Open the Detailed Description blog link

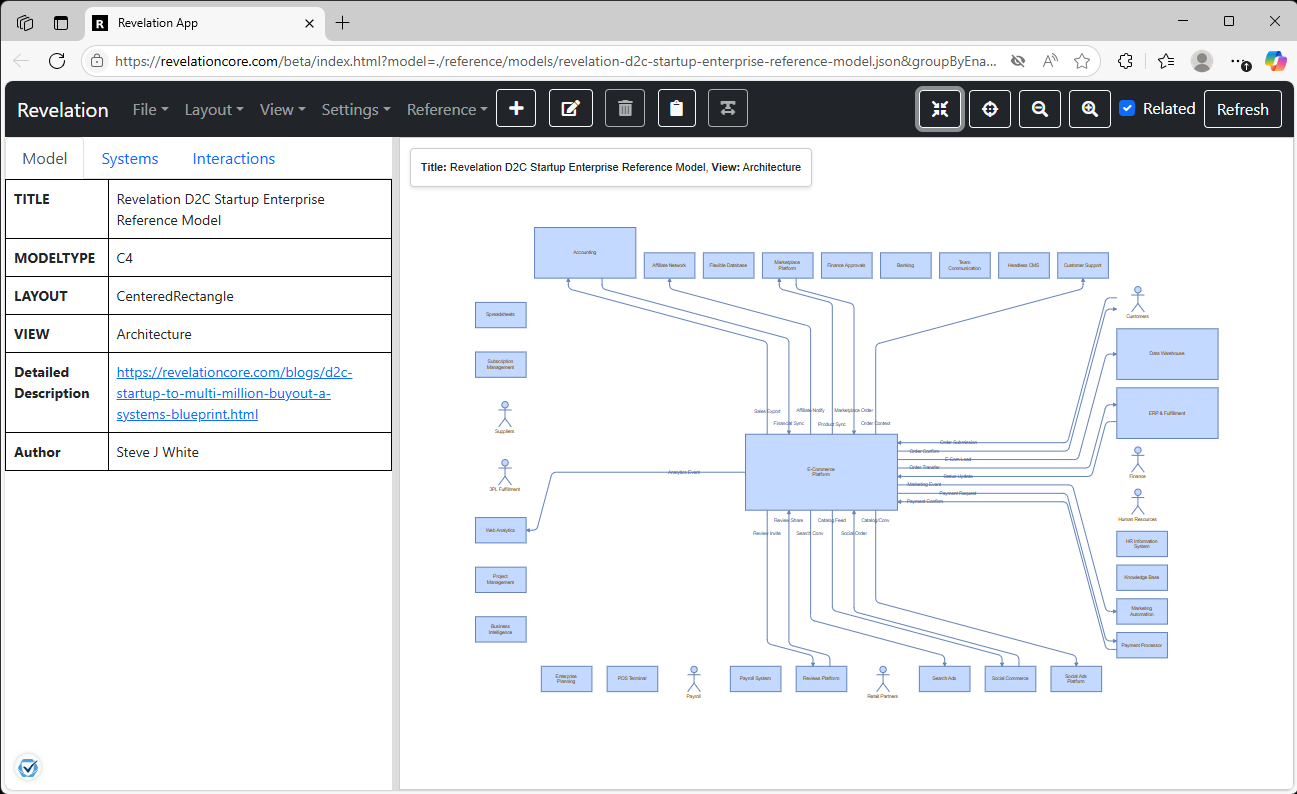(x=235, y=393)
